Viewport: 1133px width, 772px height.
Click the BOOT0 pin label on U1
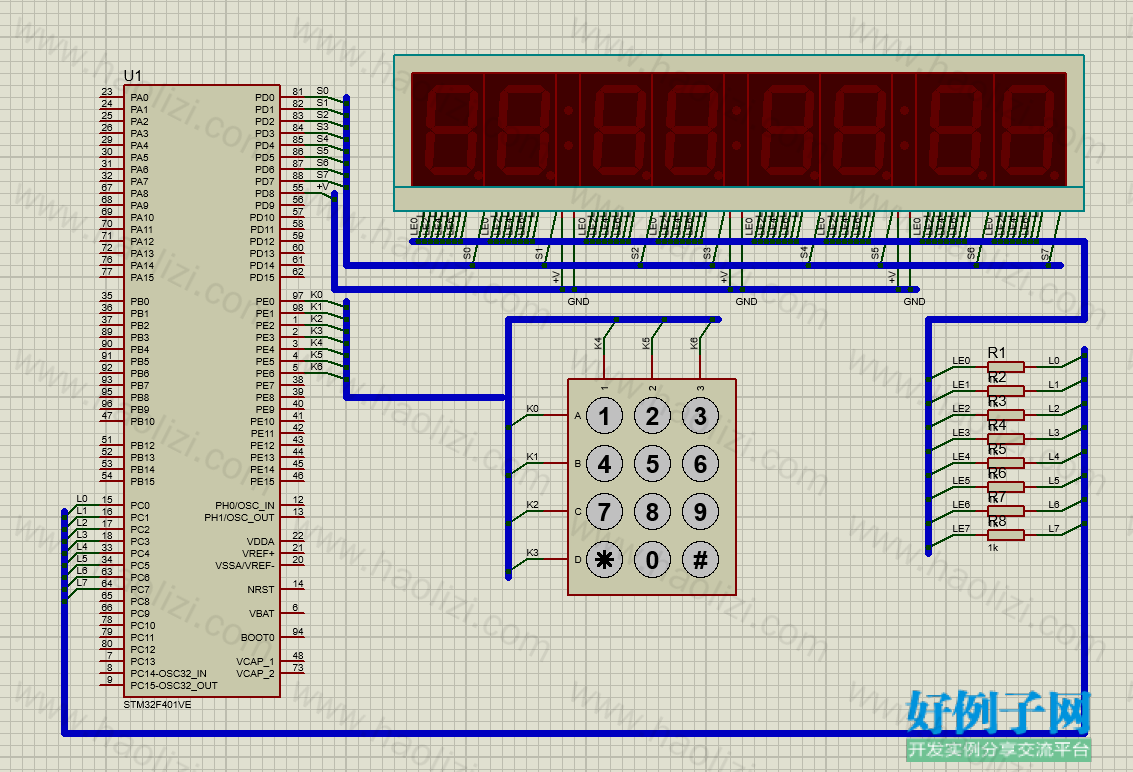tap(257, 638)
